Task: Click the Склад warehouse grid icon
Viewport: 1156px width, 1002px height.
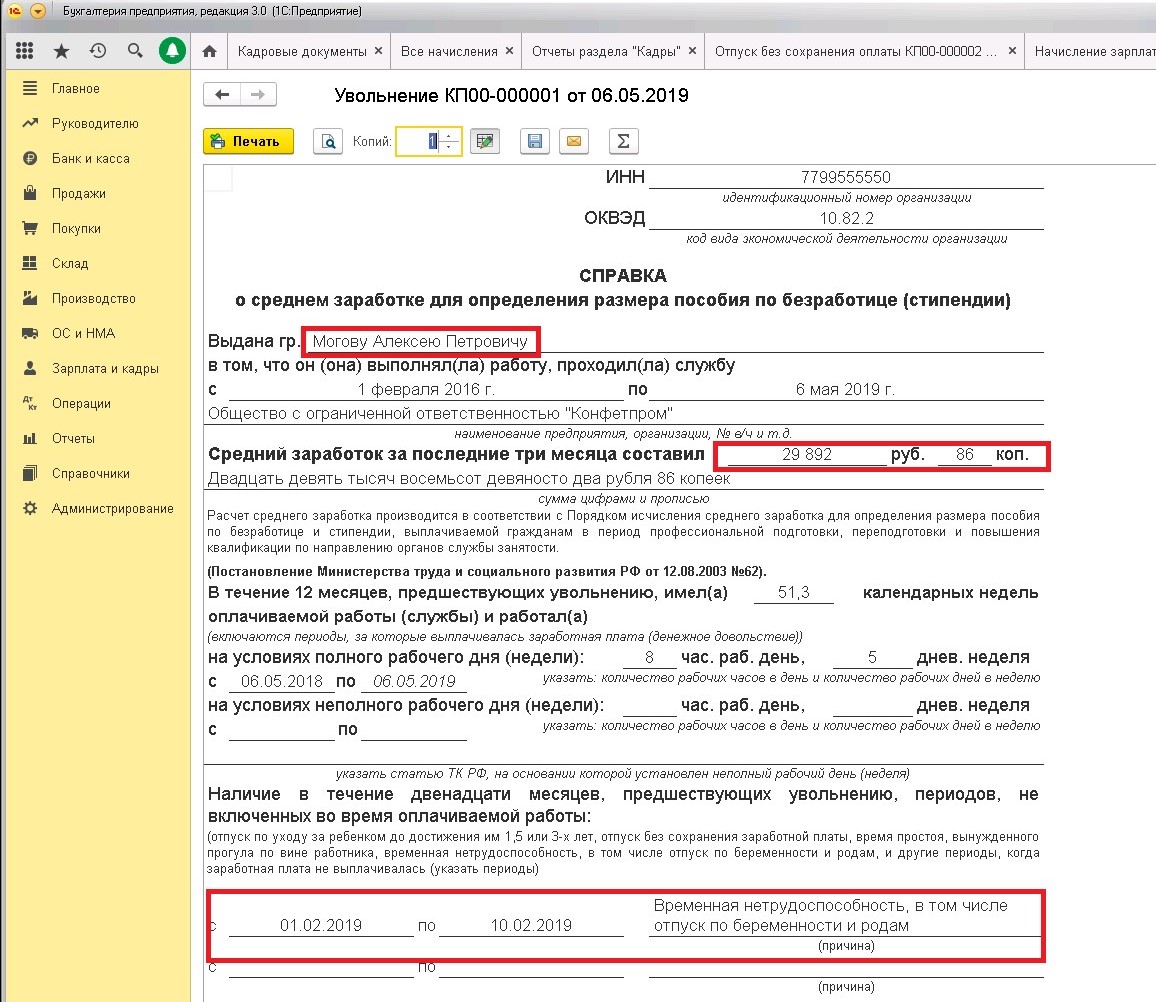Action: tap(30, 263)
